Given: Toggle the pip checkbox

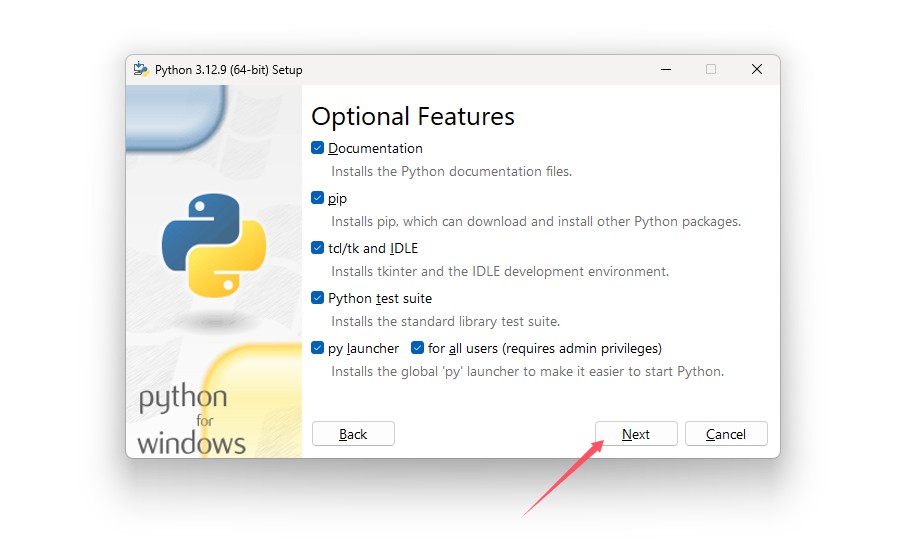Looking at the screenshot, I should point(317,198).
